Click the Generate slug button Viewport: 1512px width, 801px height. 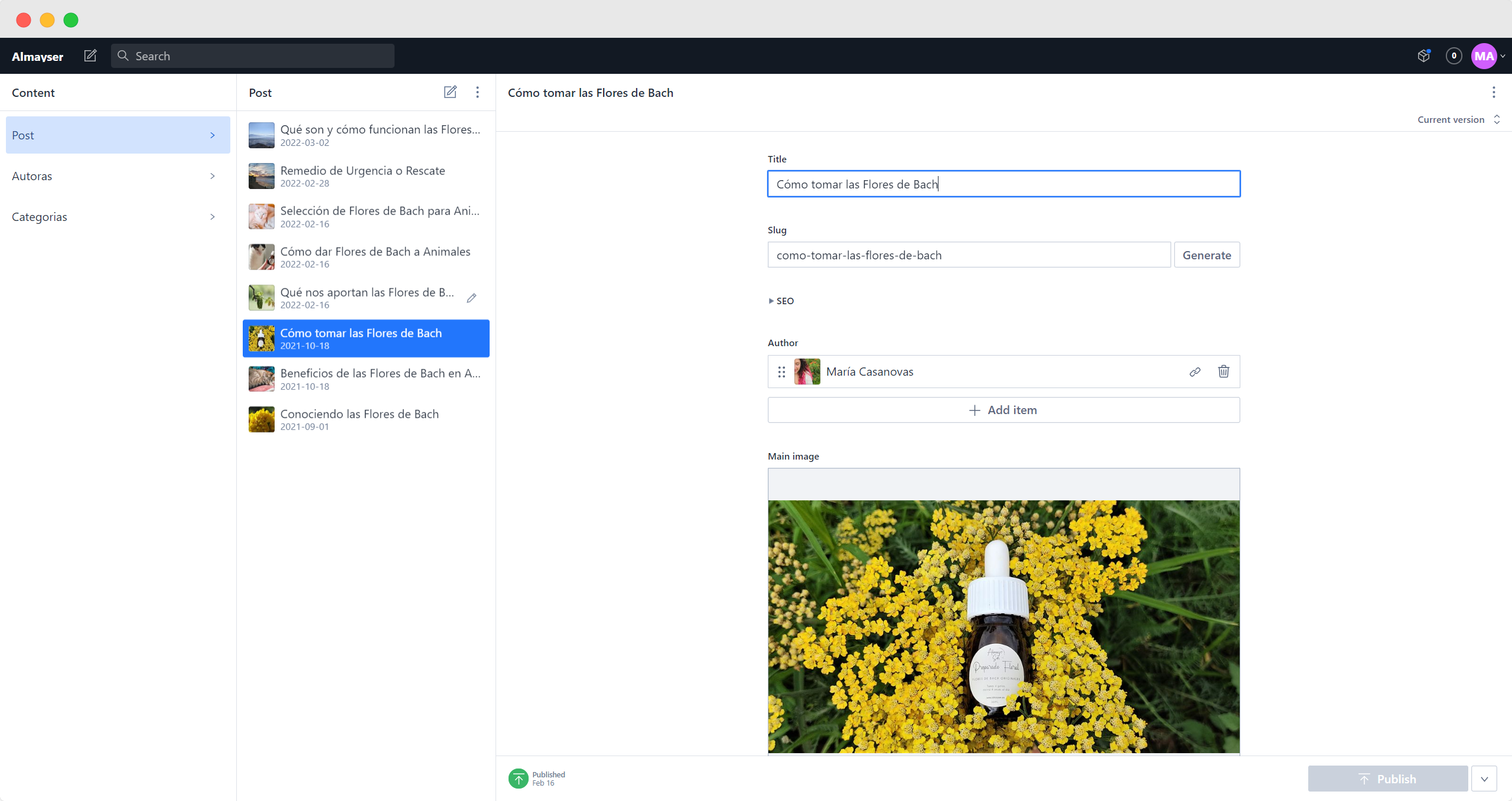pos(1206,255)
